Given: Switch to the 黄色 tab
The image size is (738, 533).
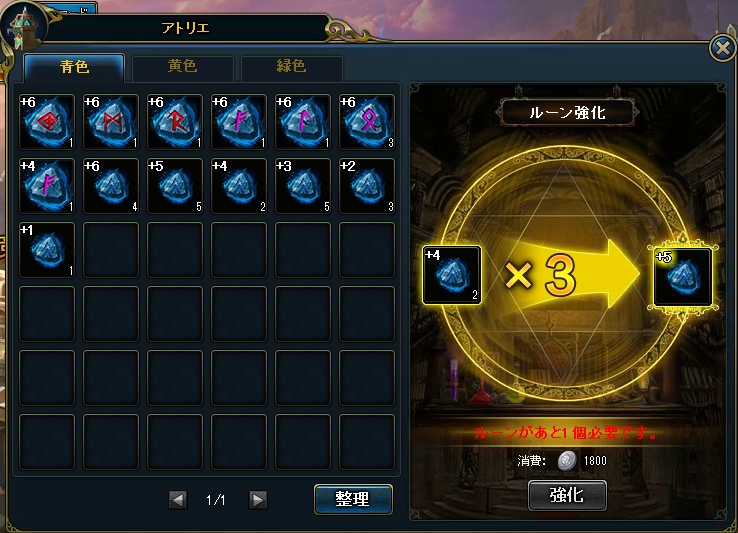Looking at the screenshot, I should click(x=183, y=67).
